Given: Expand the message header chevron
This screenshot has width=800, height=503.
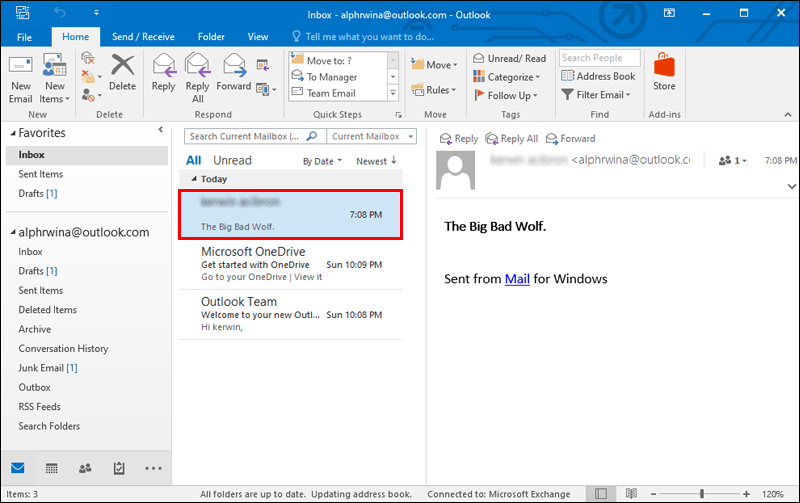Looking at the screenshot, I should (x=791, y=186).
